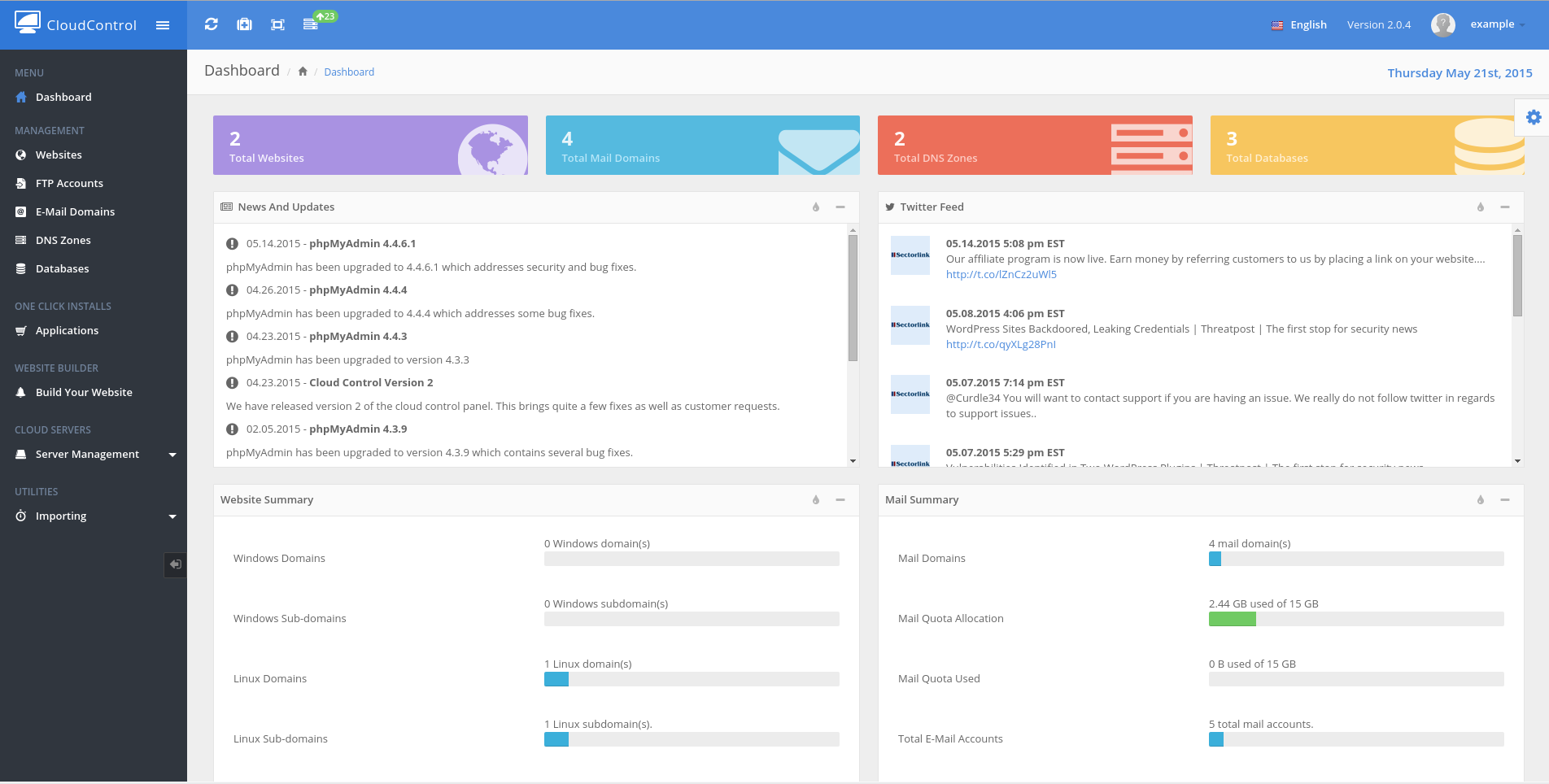Click the color drop icon on News And Updates
Screen dimensions: 1549x784
tap(816, 207)
